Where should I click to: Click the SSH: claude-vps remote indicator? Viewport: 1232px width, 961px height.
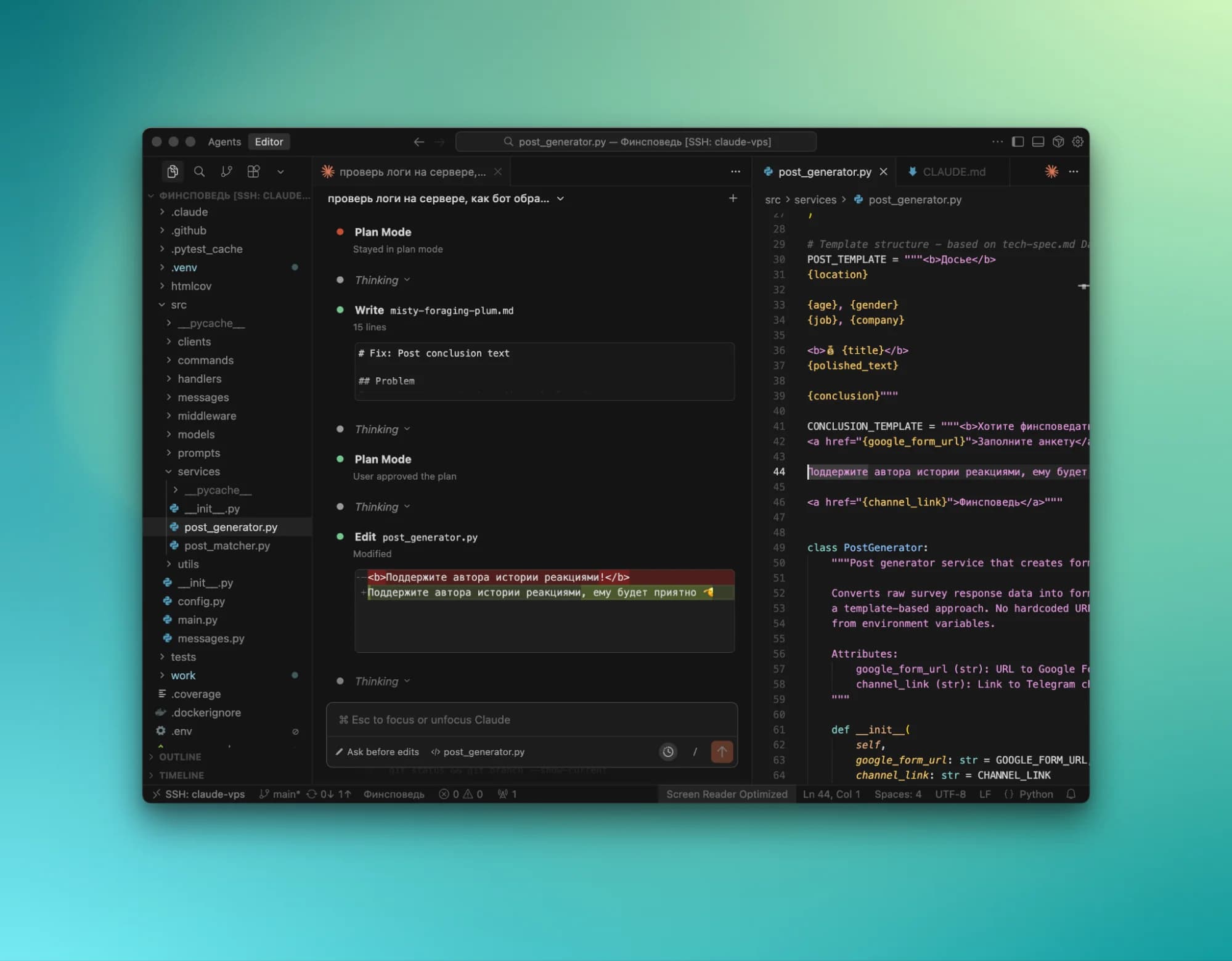pyautogui.click(x=198, y=794)
